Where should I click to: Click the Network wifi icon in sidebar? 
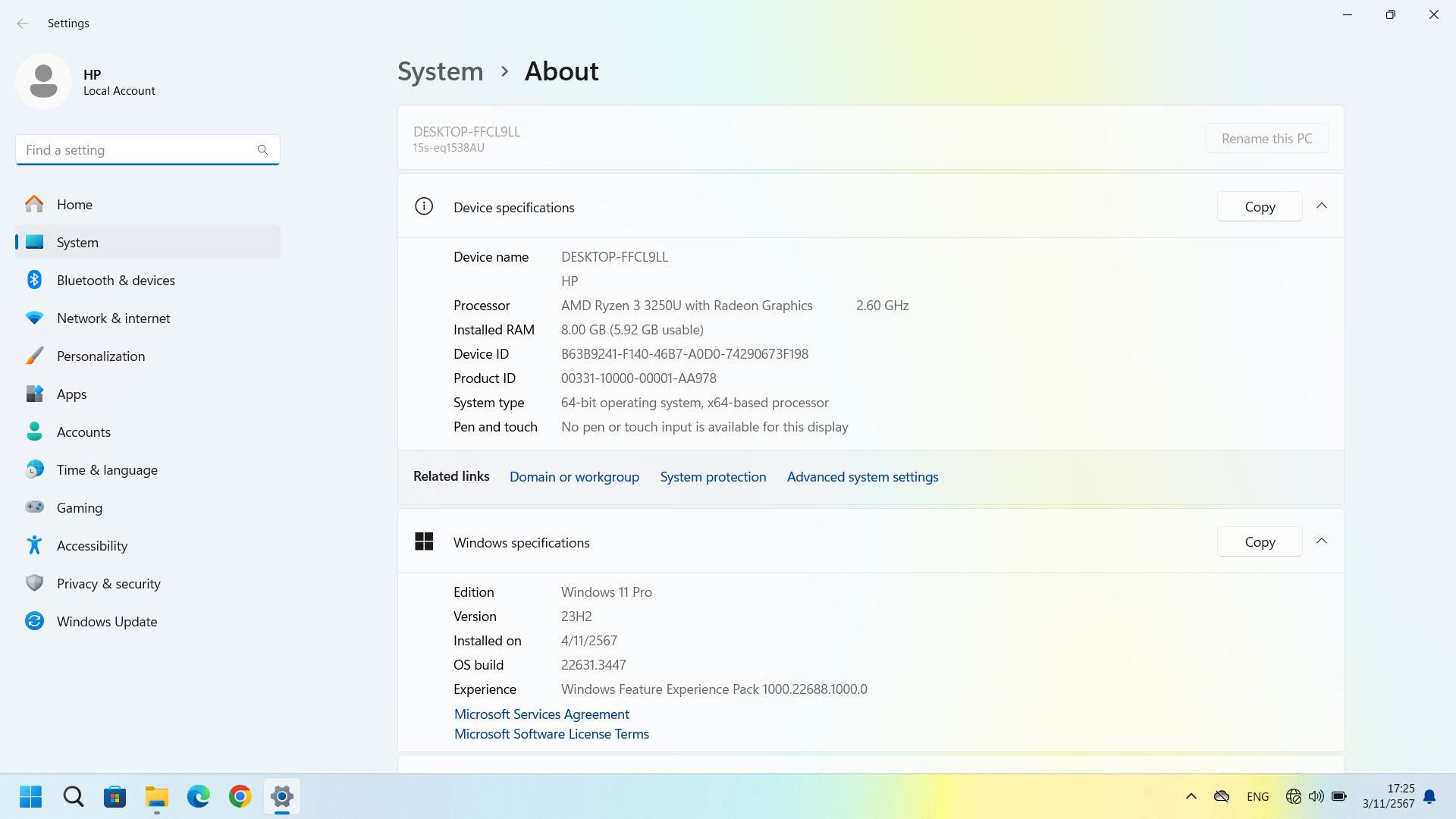click(x=34, y=318)
